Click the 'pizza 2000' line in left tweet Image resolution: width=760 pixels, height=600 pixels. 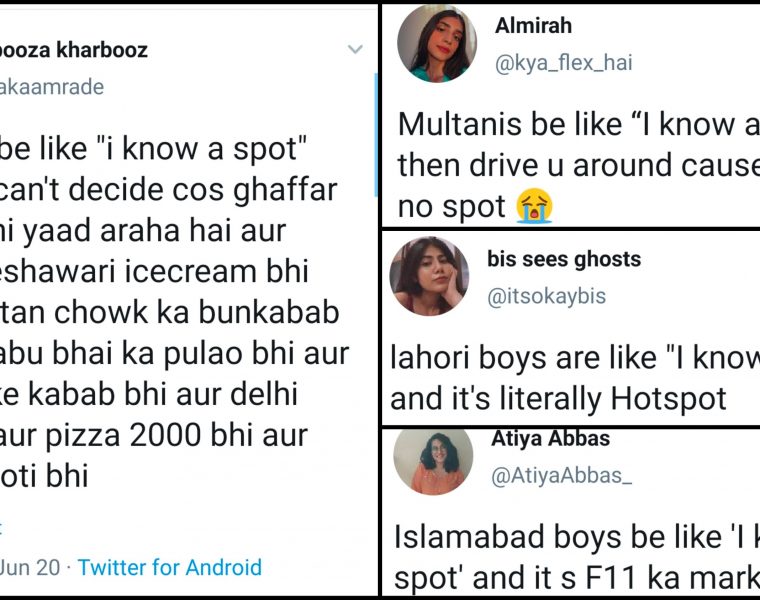(x=154, y=435)
